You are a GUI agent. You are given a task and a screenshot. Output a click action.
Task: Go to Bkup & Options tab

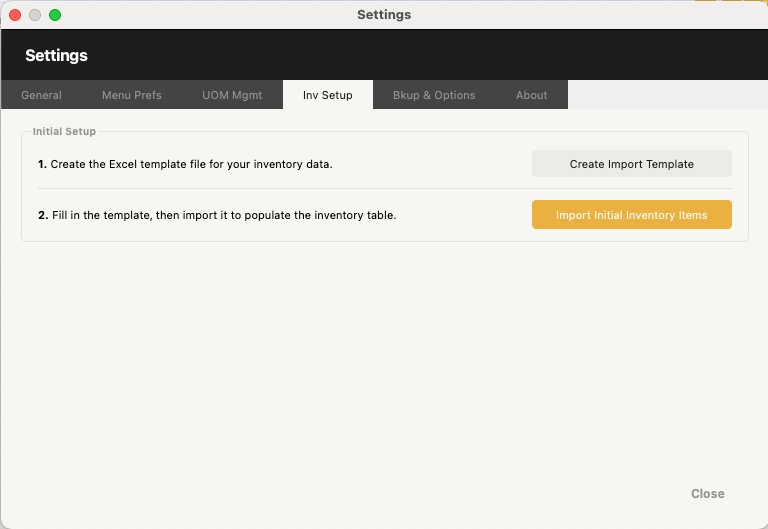(434, 95)
